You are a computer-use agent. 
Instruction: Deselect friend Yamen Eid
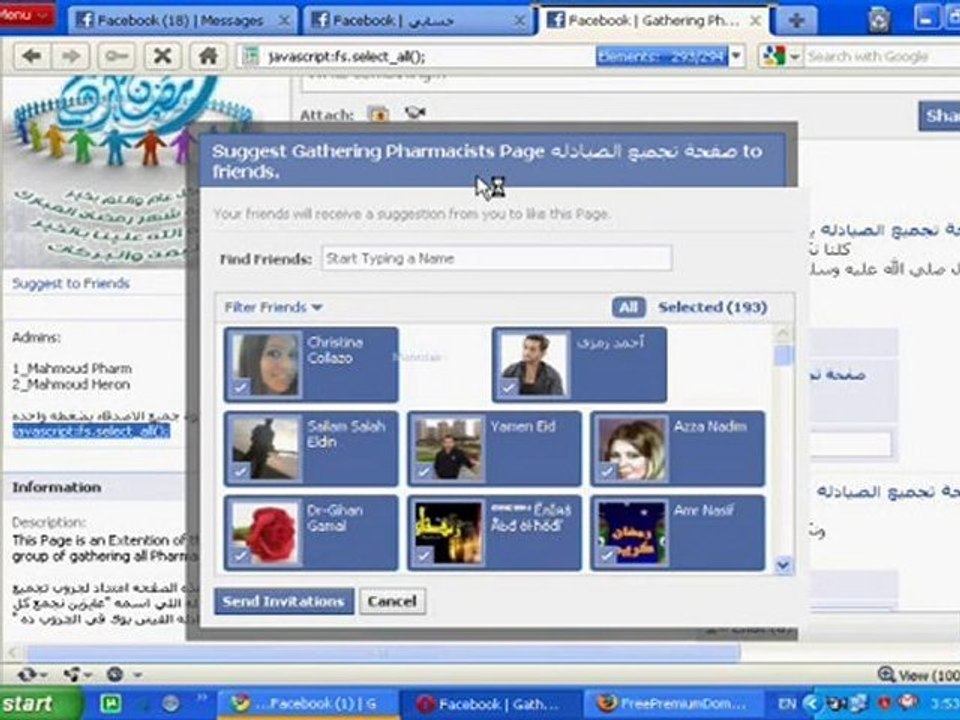(x=495, y=449)
